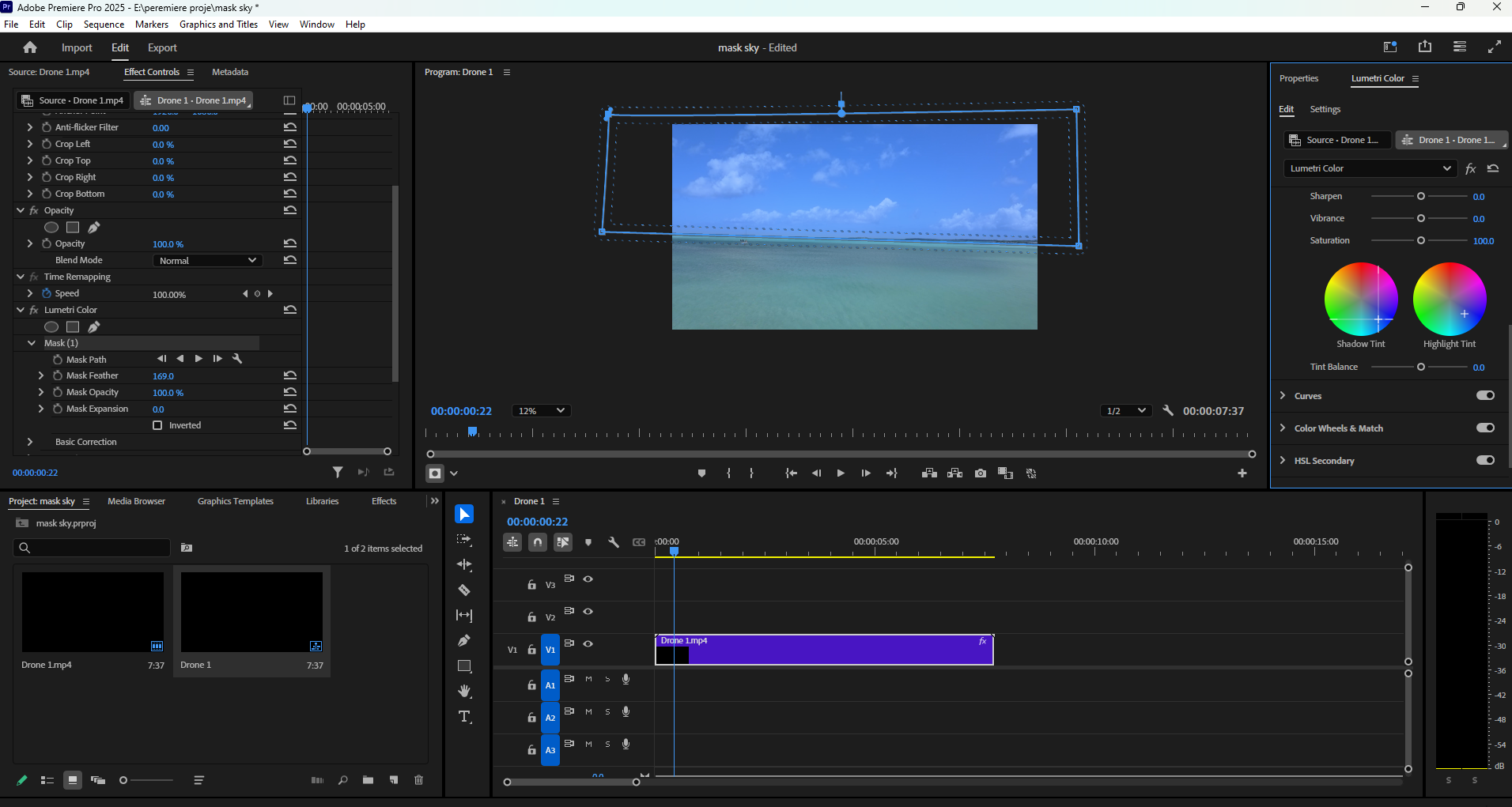Open Timeline display settings wrench
The width and height of the screenshot is (1512, 807).
click(x=614, y=542)
